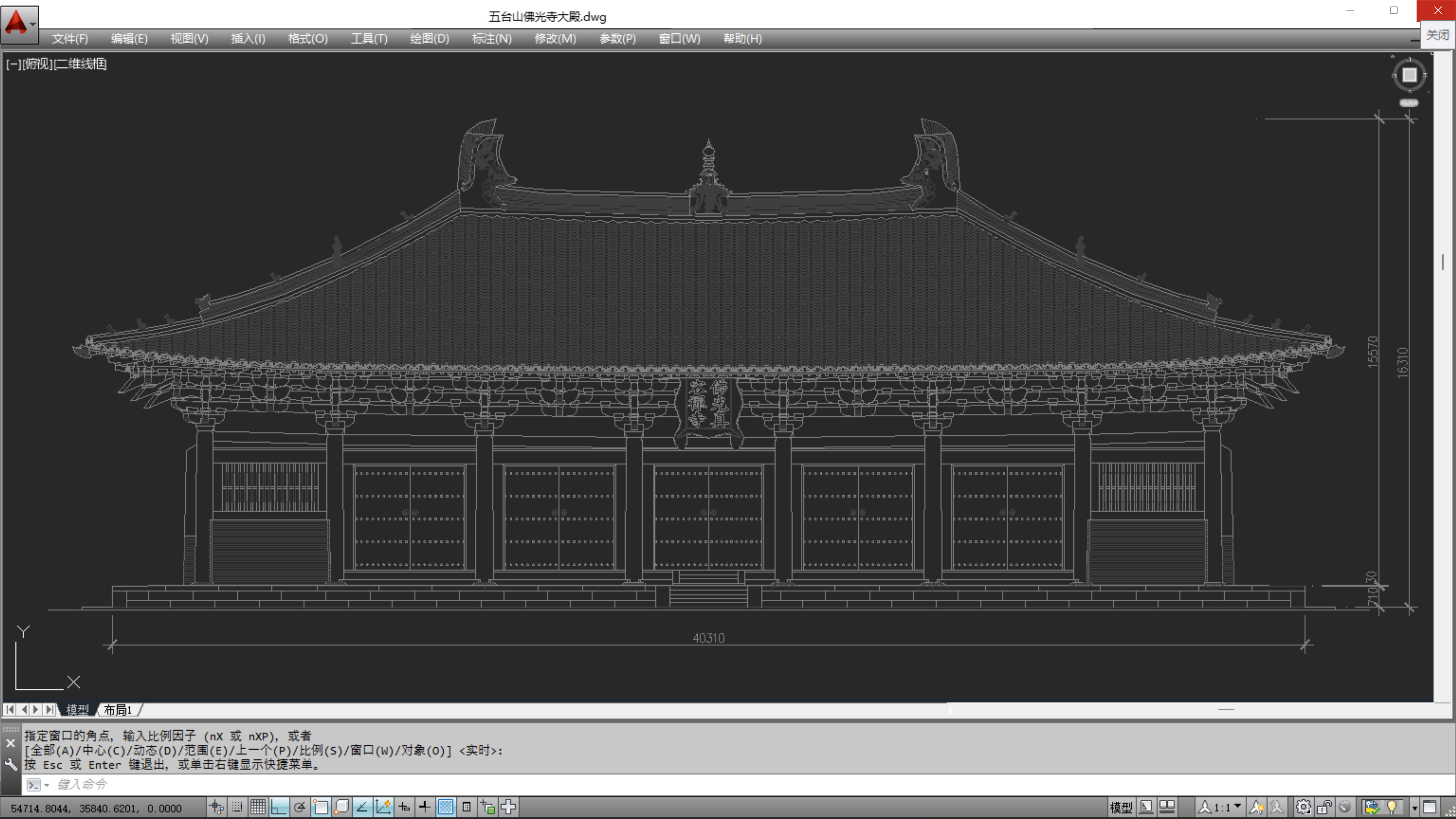Jump to last layout tab arrow
This screenshot has width=1456, height=819.
(x=50, y=709)
